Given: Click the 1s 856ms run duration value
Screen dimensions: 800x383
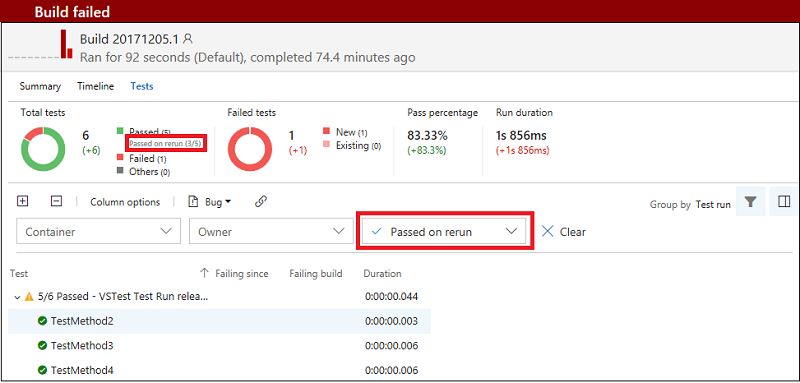Looking at the screenshot, I should click(521, 136).
